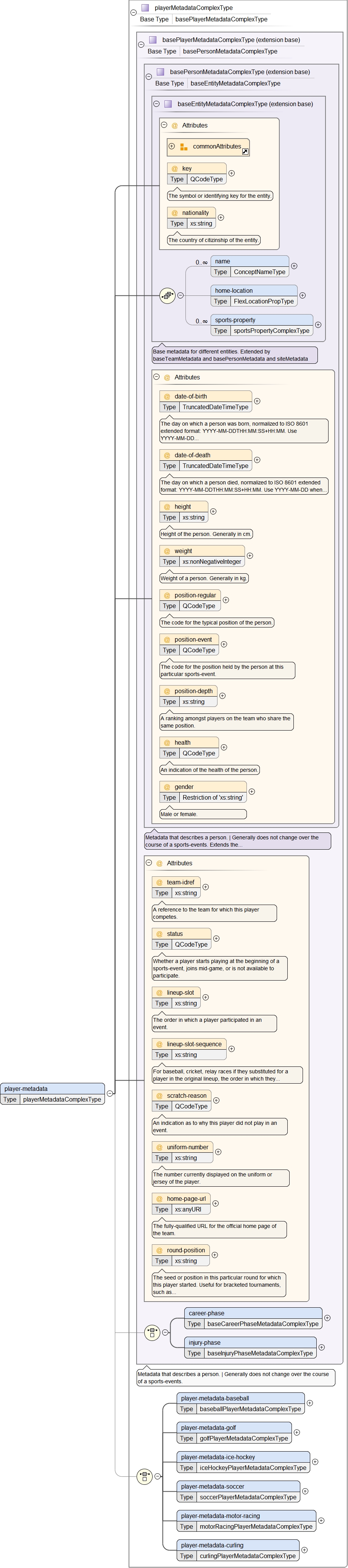Screen dimensions: 348x1568
Task: Collapse the player-metadata root element
Action: point(110,1093)
